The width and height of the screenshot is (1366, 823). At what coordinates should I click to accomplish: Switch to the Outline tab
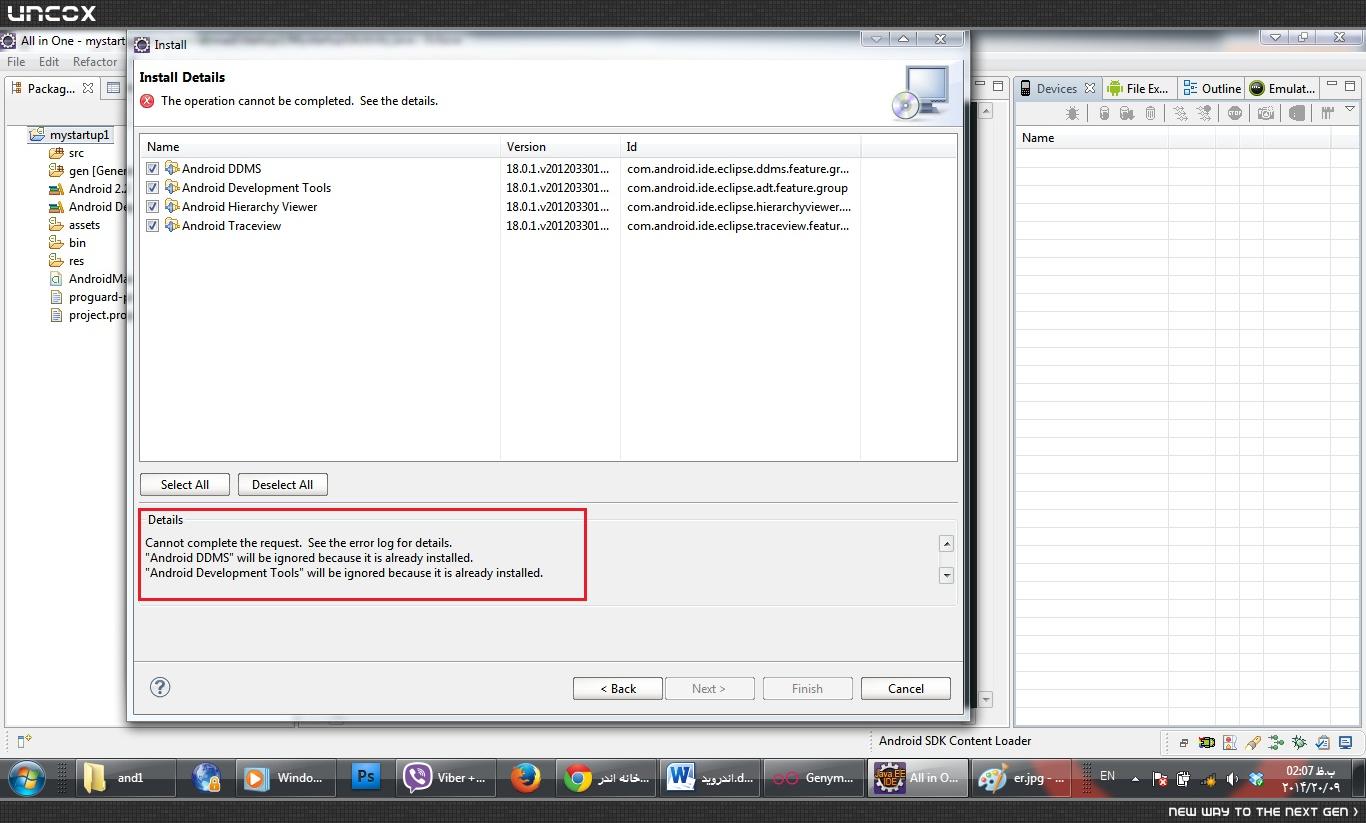pos(1212,89)
